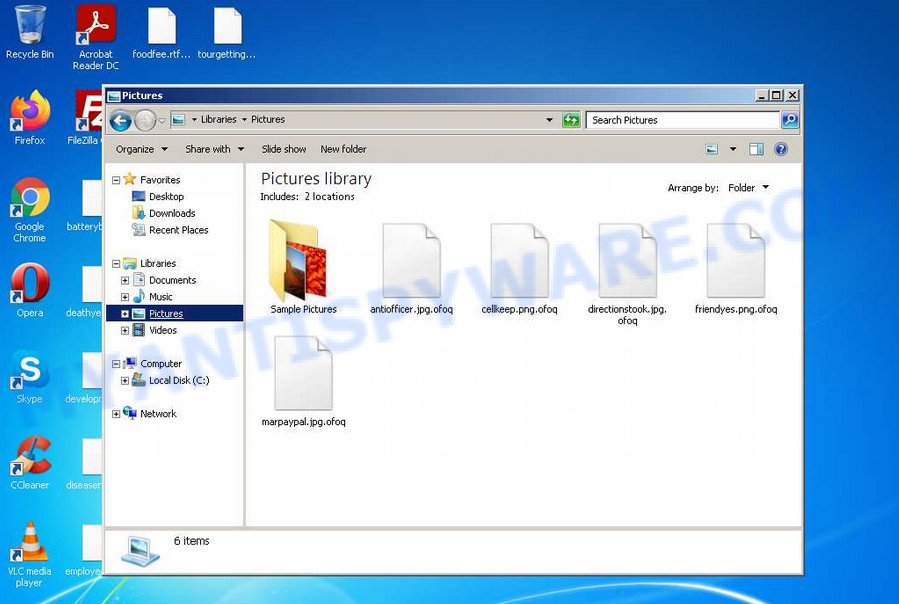Image resolution: width=899 pixels, height=604 pixels.
Task: Click the Back navigation arrow
Action: tap(120, 119)
